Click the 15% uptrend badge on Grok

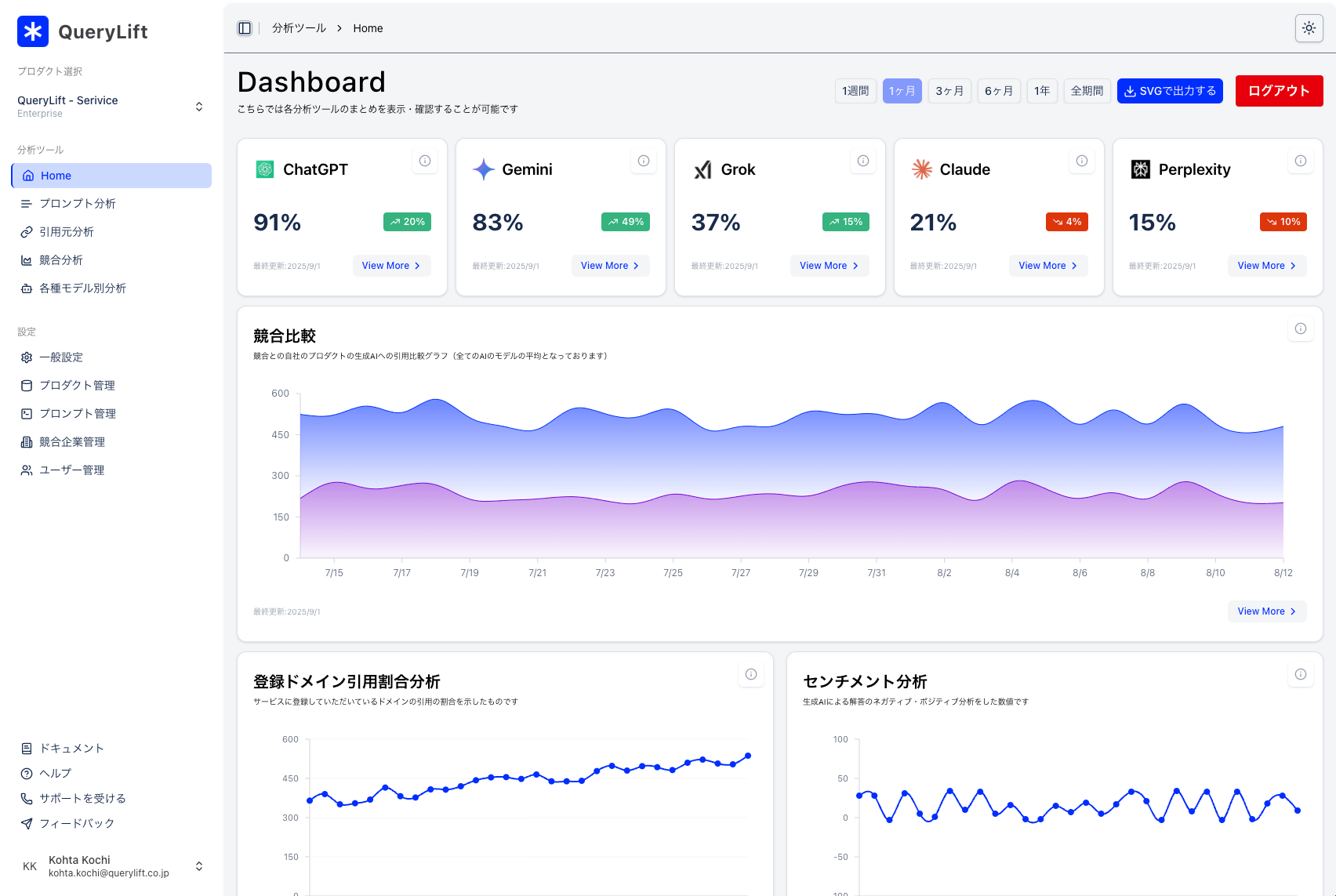pyautogui.click(x=846, y=222)
